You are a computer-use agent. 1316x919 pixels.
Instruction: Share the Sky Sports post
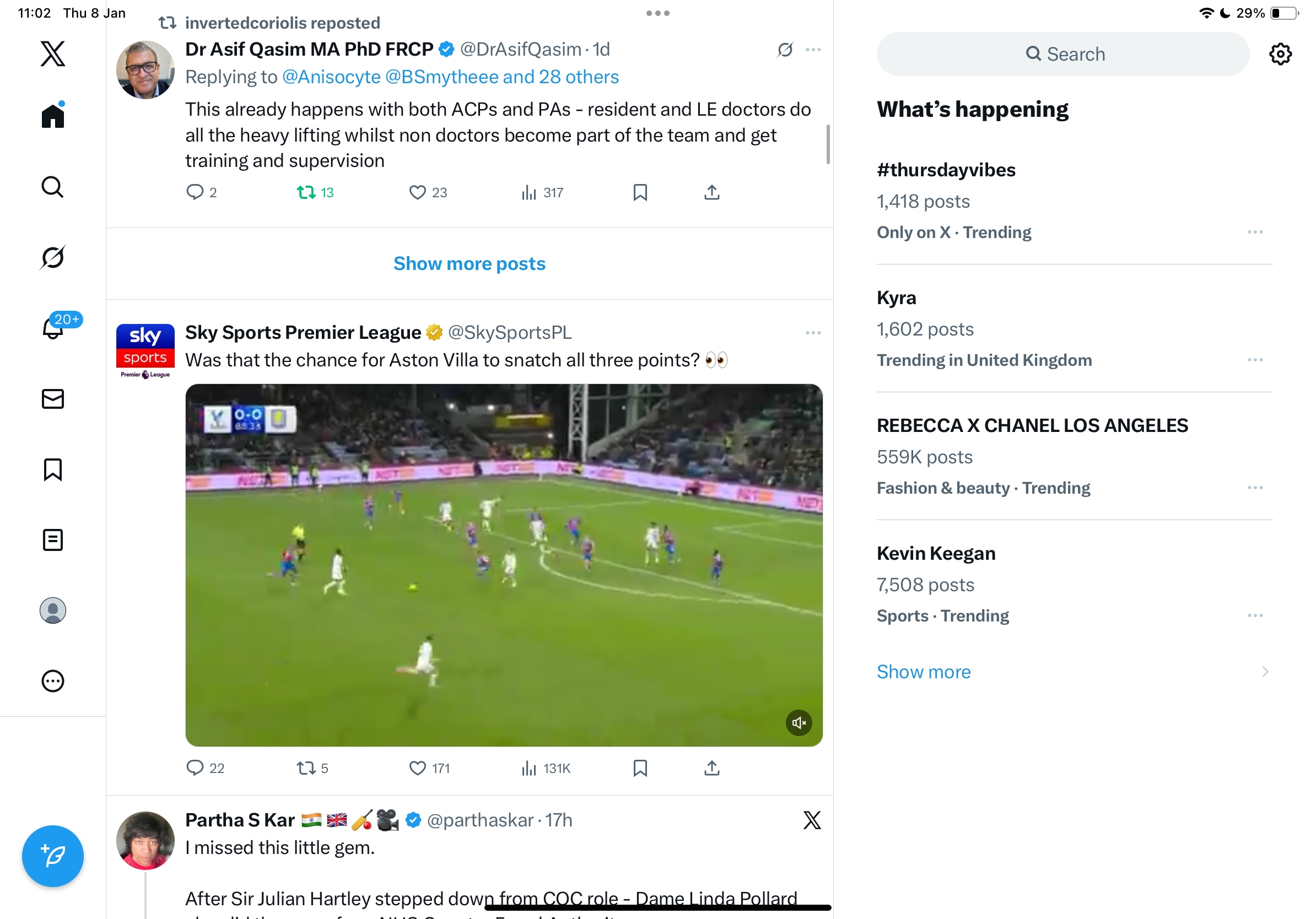[711, 767]
